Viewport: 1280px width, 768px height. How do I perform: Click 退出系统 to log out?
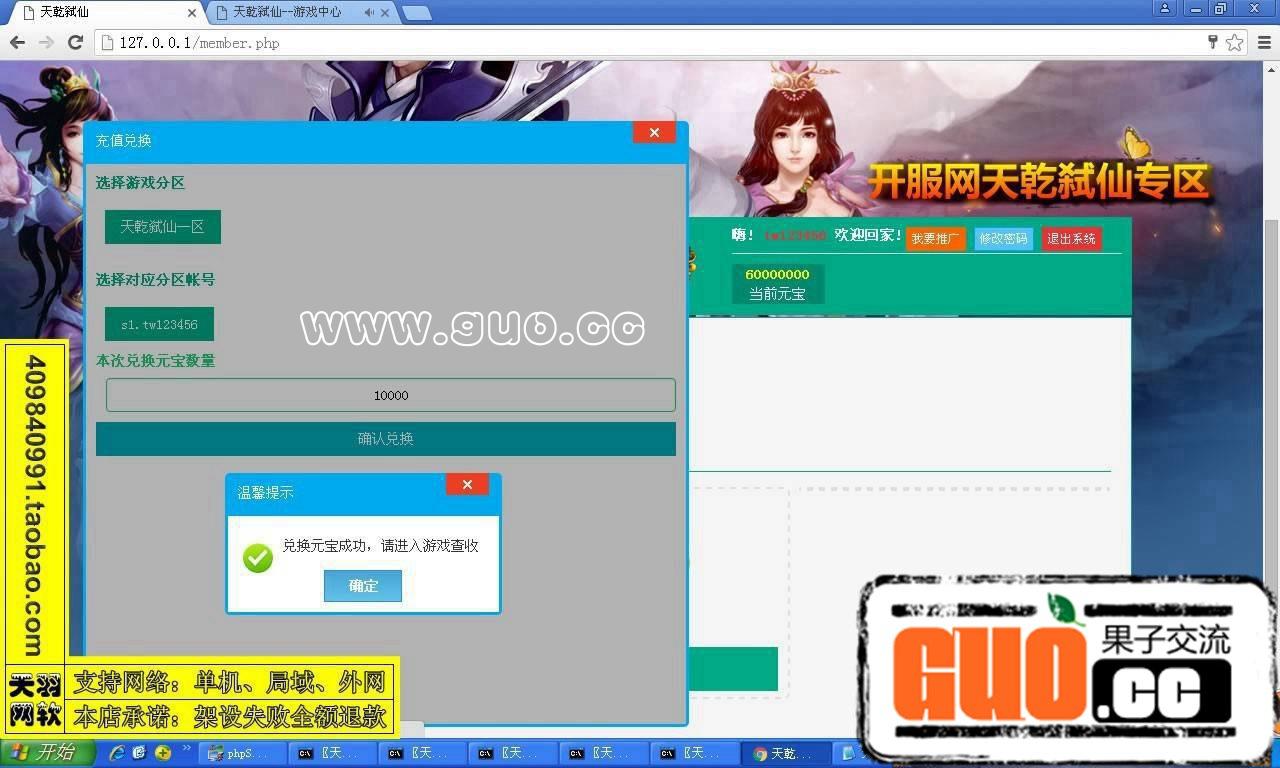(x=1071, y=239)
